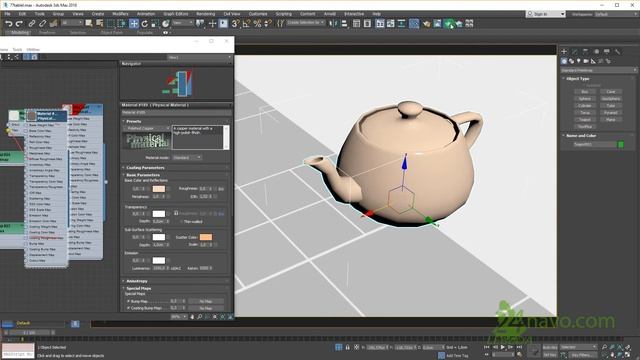Enable the Thin-walled checkbox
The width and height of the screenshot is (640, 360).
coord(181,222)
